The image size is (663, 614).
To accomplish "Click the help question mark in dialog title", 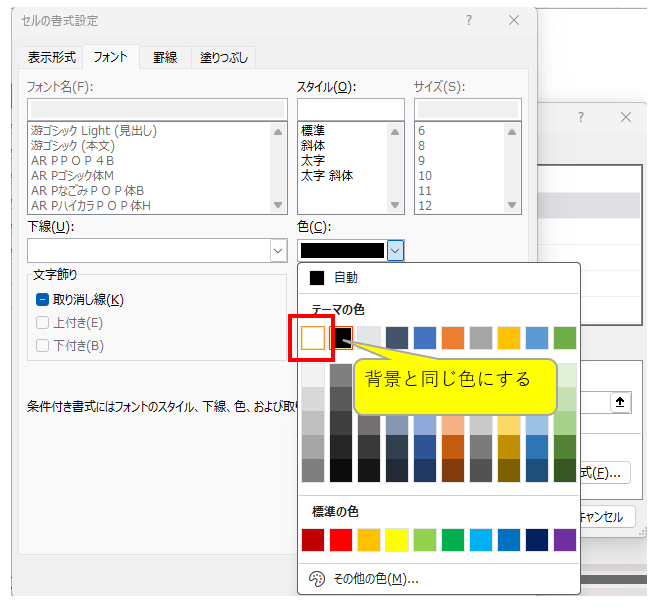I will [x=469, y=20].
